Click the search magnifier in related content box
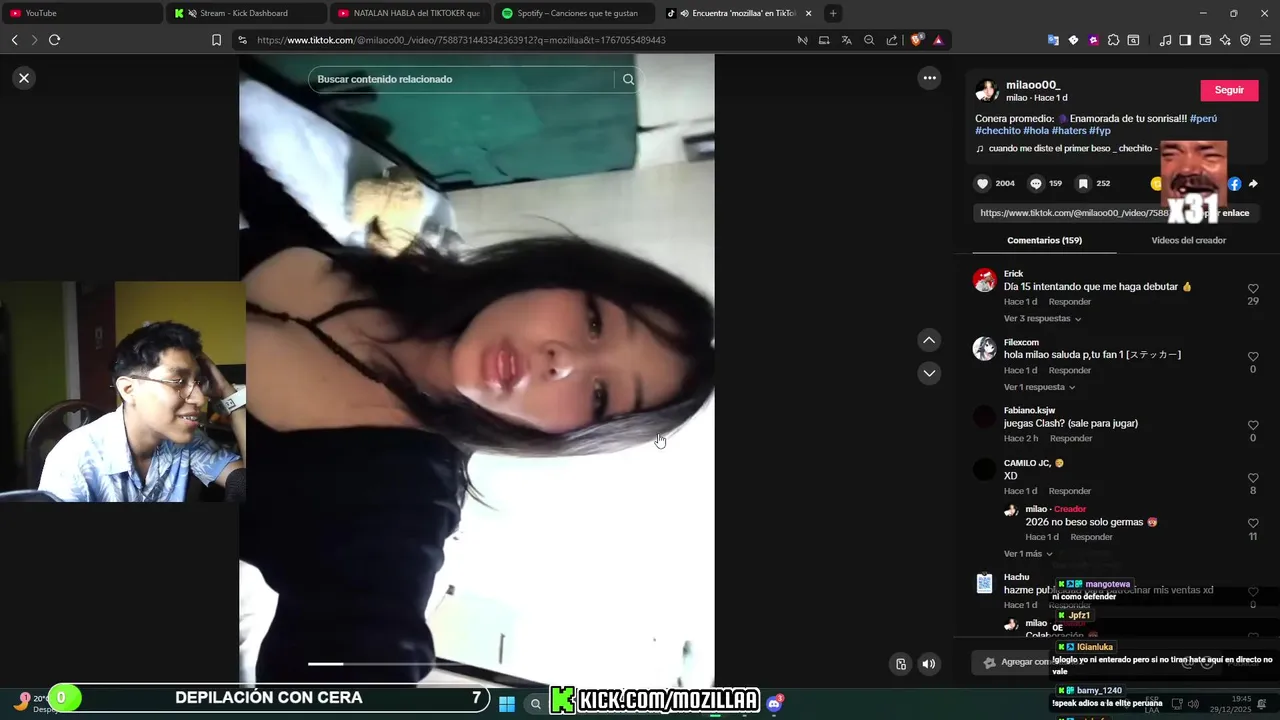This screenshot has height=720, width=1280. [x=628, y=79]
